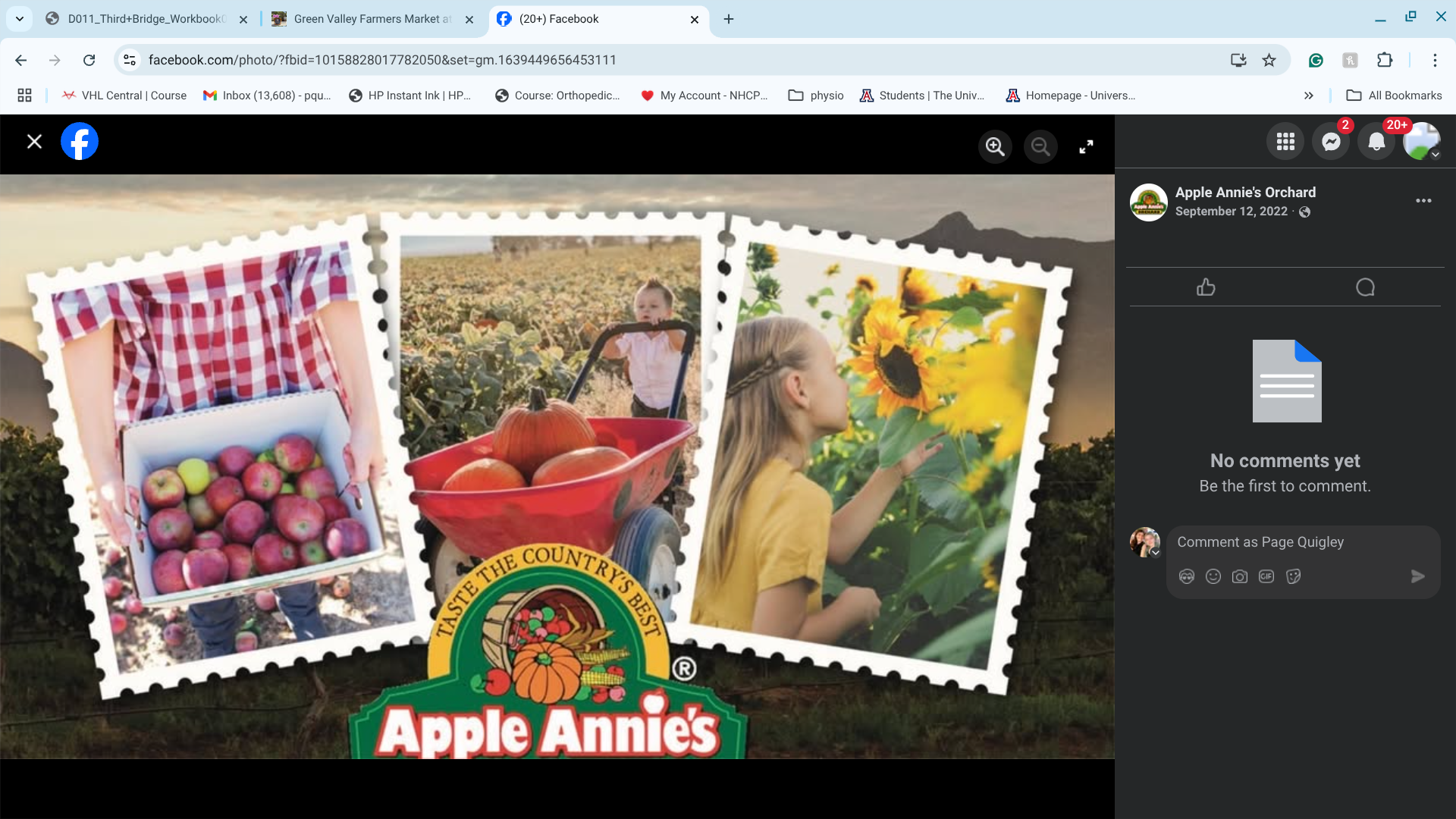The height and width of the screenshot is (819, 1456).
Task: View site information icon
Action: click(130, 60)
